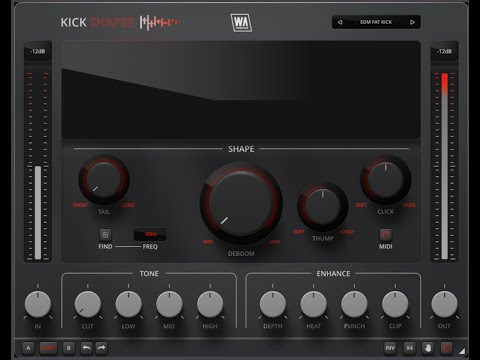Image resolution: width=480 pixels, height=360 pixels.
Task: Click the THUMP knob
Action: pos(323,206)
